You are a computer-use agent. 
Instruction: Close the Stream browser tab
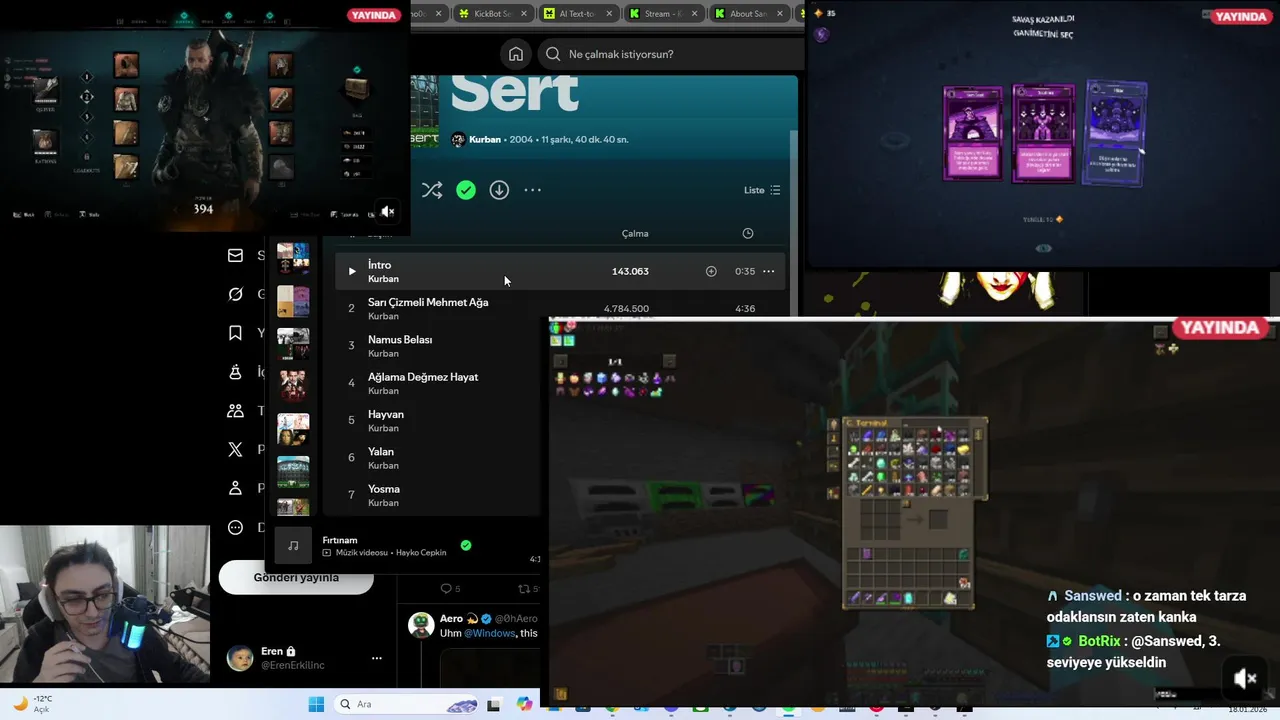tap(694, 14)
